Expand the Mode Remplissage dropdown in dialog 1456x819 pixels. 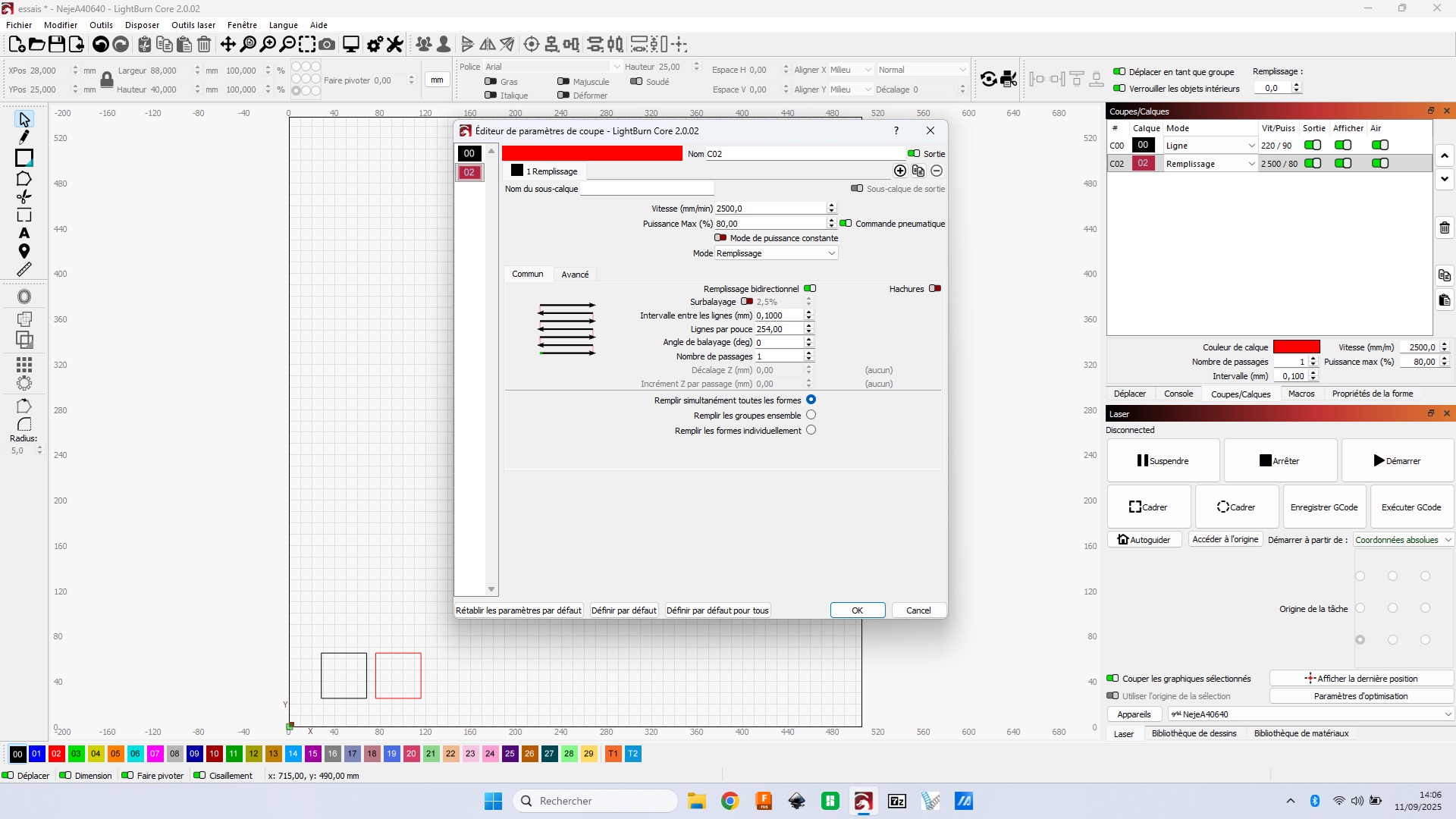click(776, 253)
